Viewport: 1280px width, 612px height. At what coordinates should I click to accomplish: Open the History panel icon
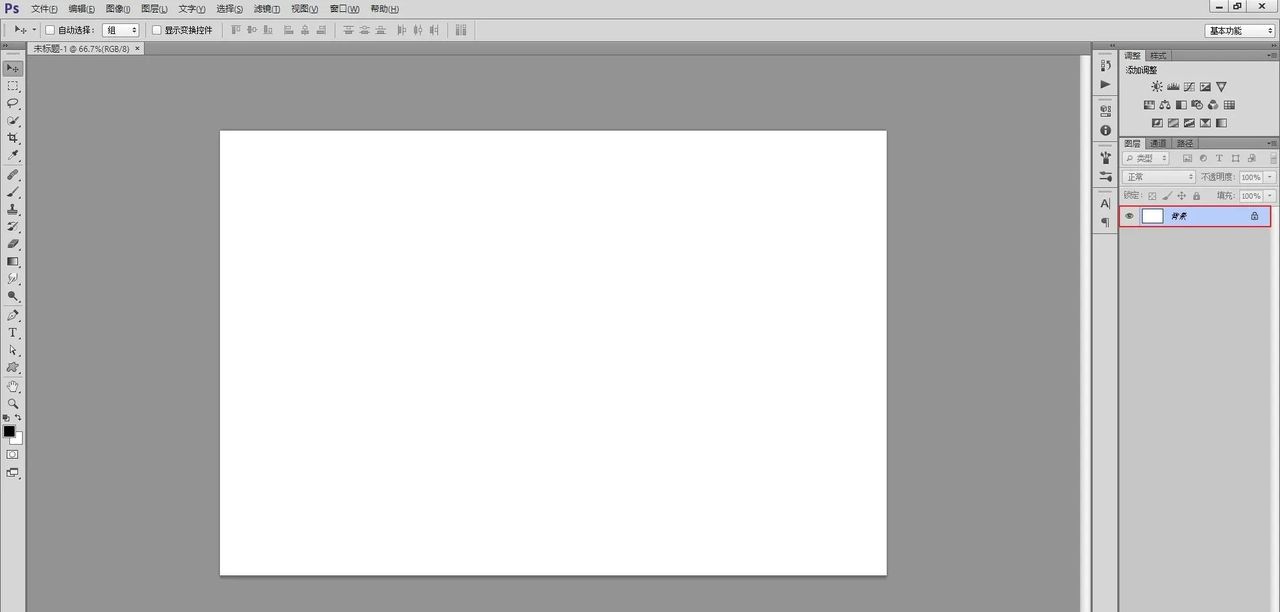tap(1105, 65)
